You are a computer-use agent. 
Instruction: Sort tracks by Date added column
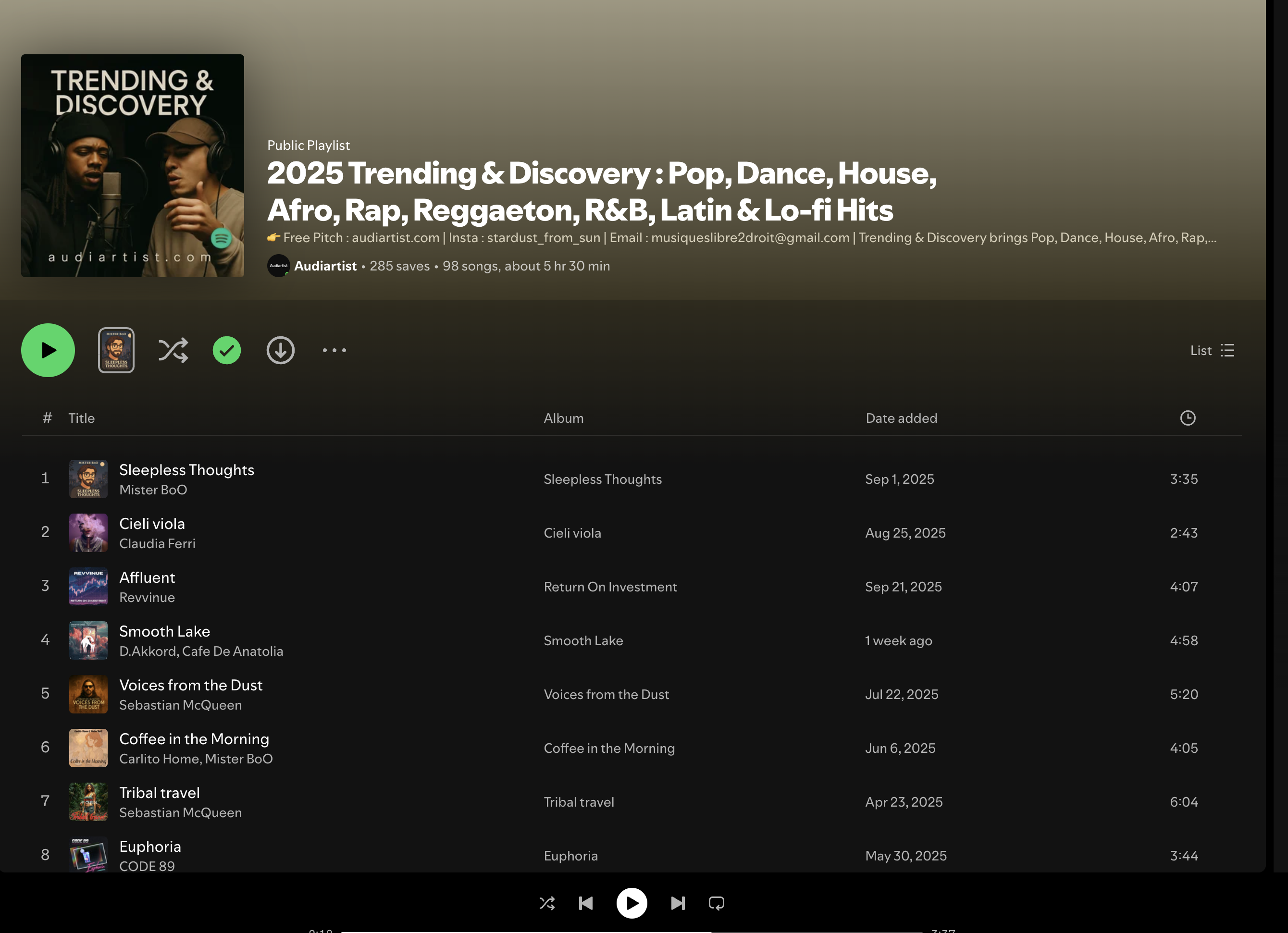pos(901,418)
